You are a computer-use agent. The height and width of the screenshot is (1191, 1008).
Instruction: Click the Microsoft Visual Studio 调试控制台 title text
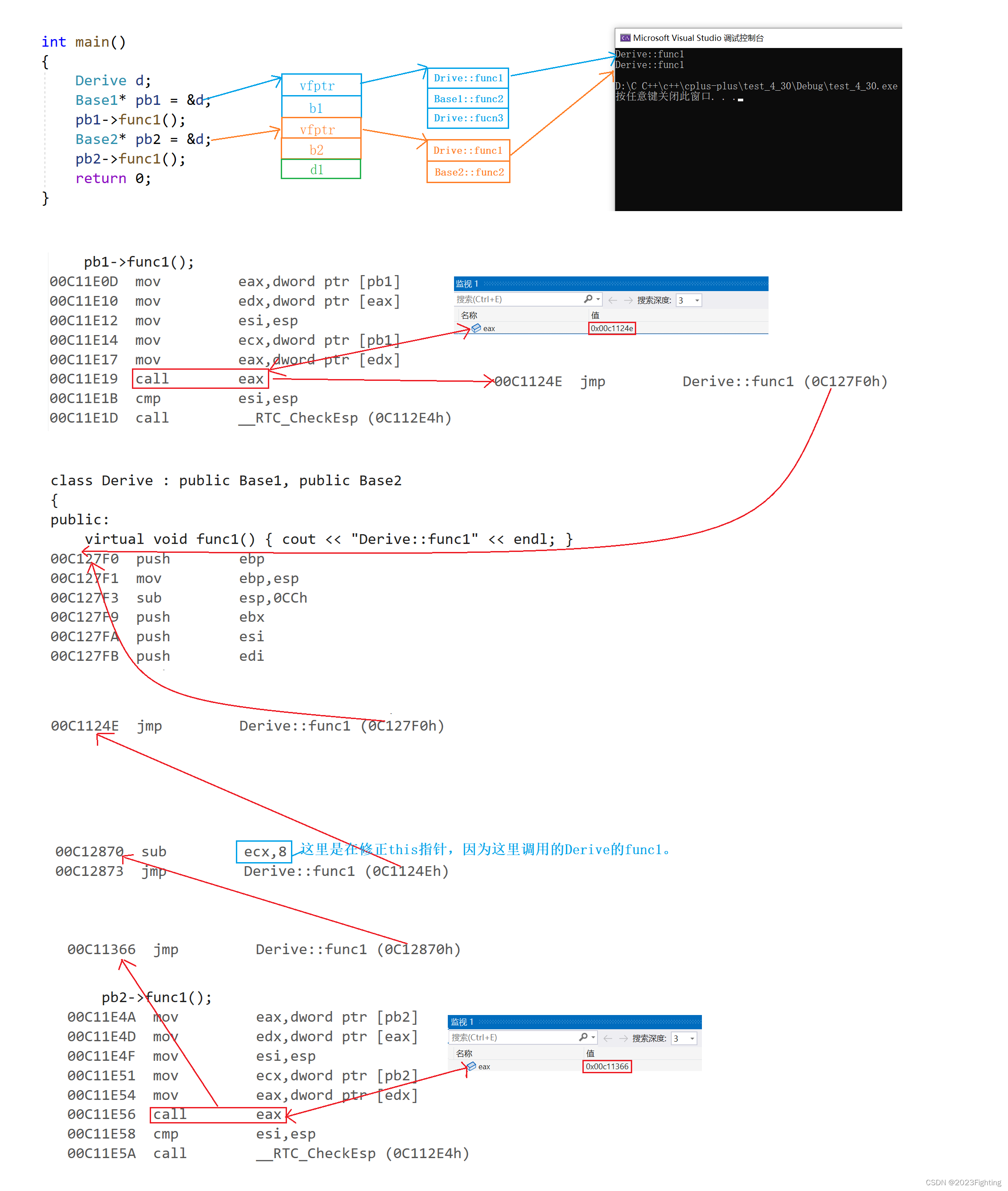698,38
